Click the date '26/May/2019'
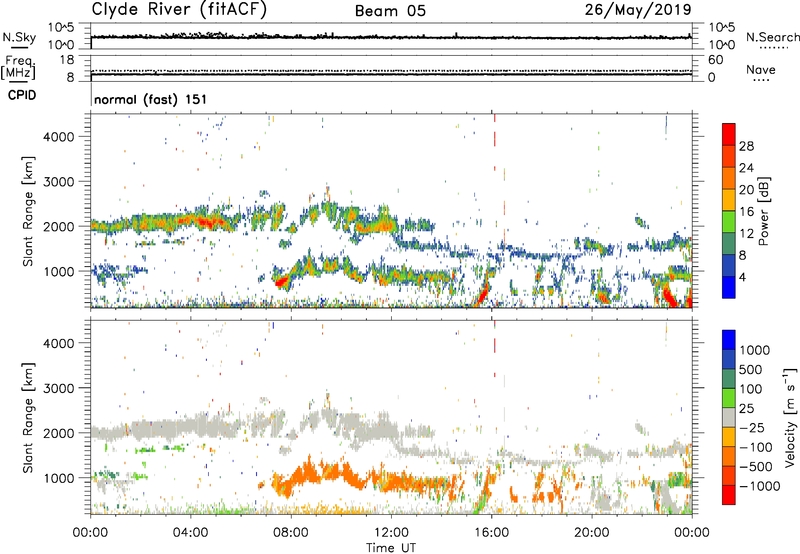 point(638,10)
